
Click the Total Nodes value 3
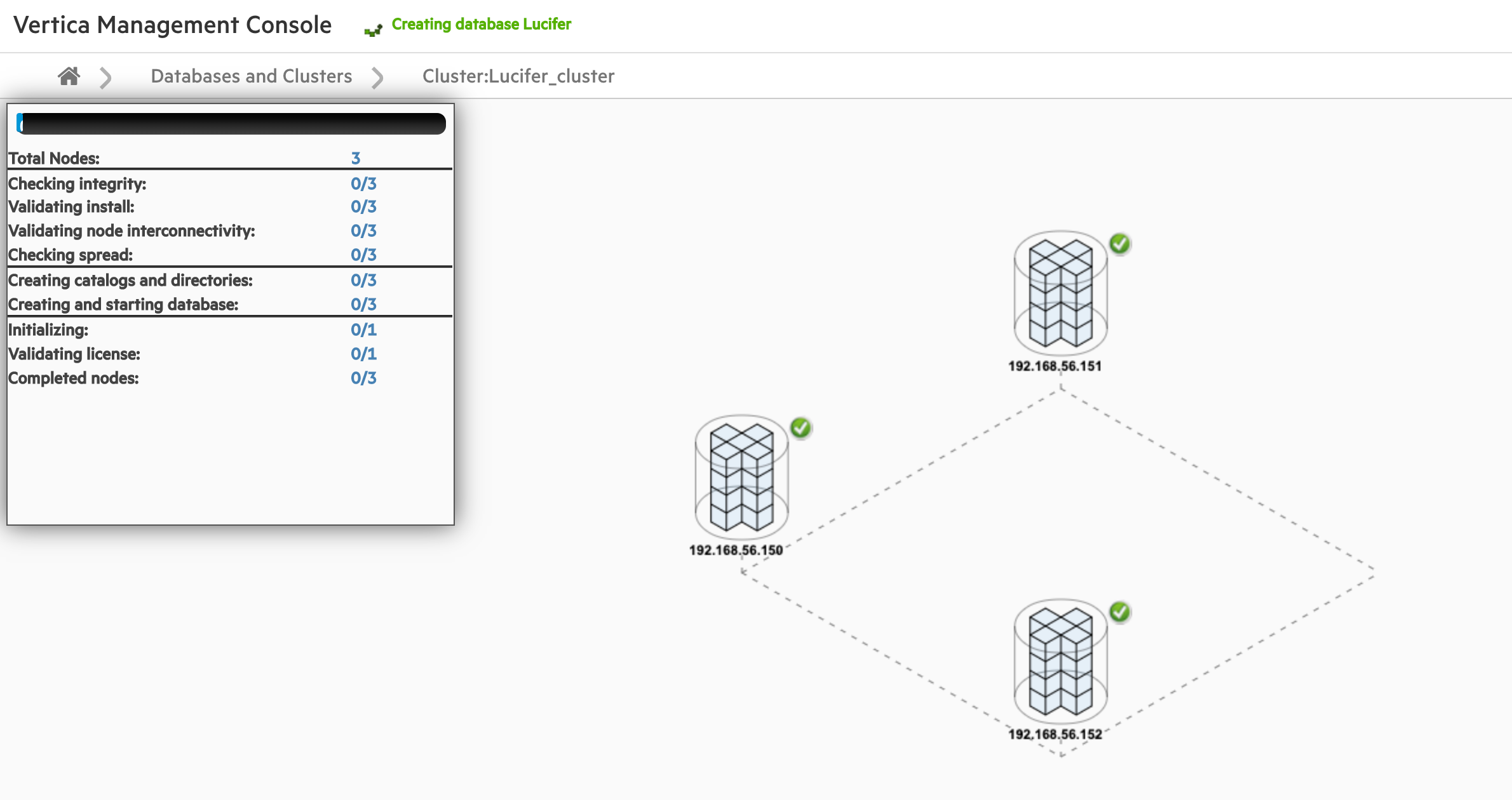click(356, 158)
